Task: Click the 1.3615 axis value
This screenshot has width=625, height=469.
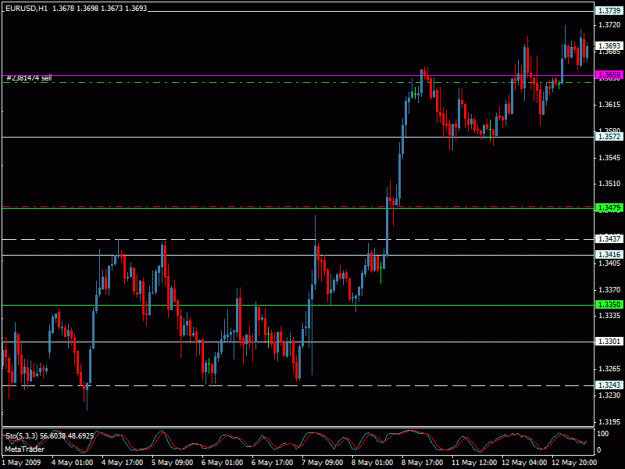Action: 609,104
